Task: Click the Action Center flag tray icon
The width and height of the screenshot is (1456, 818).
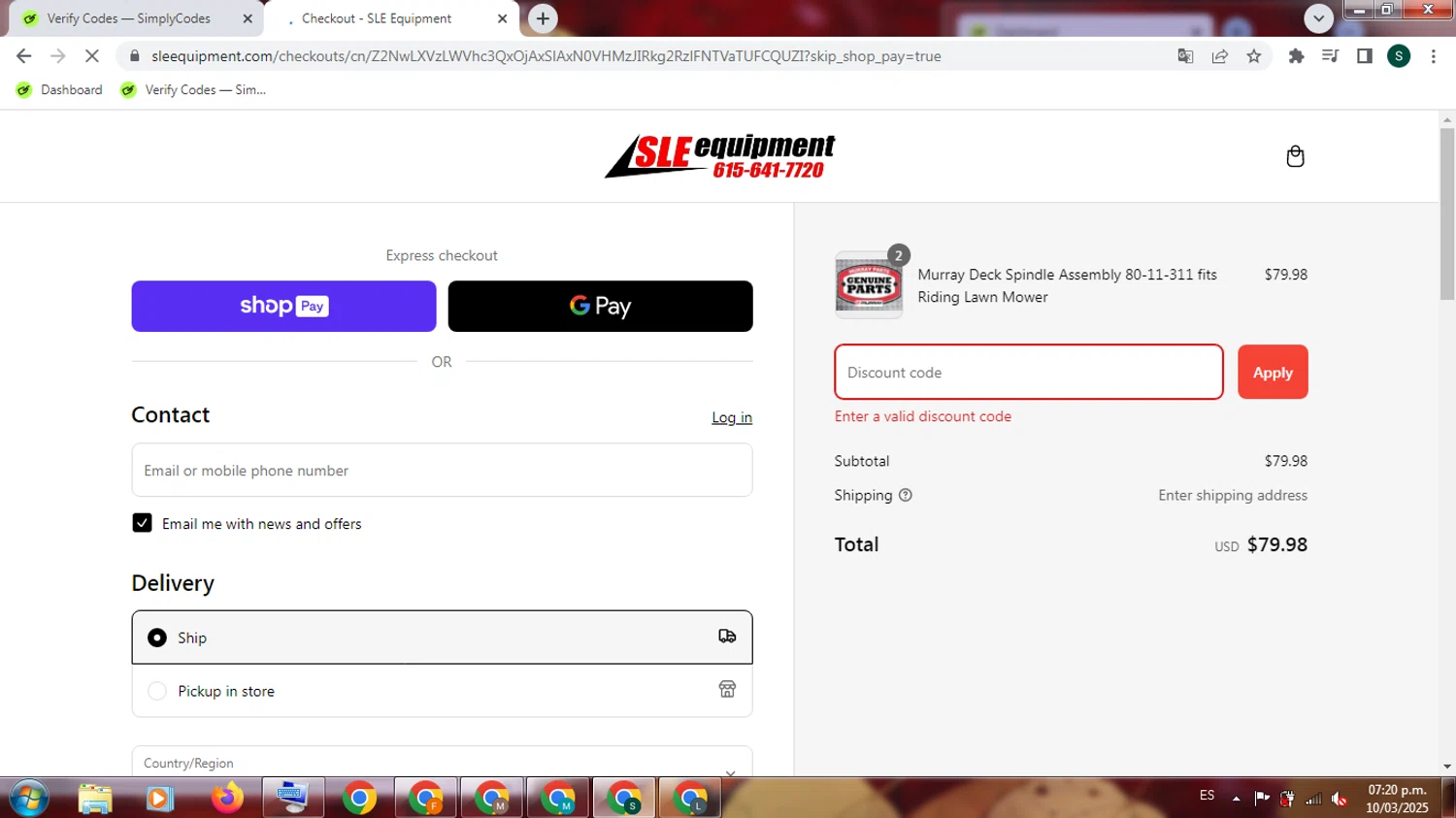Action: 1262,799
